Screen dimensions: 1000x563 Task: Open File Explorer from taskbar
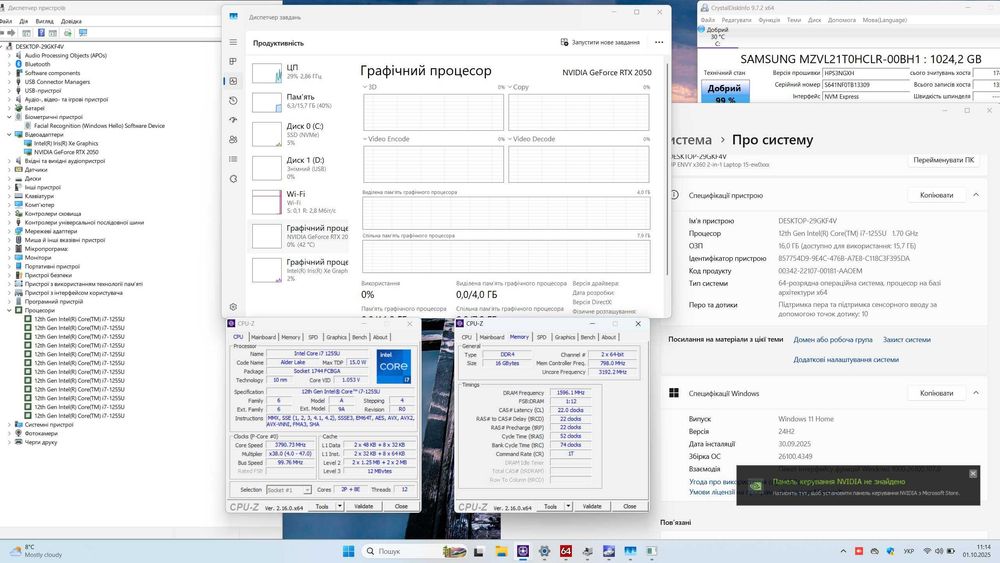click(x=501, y=551)
